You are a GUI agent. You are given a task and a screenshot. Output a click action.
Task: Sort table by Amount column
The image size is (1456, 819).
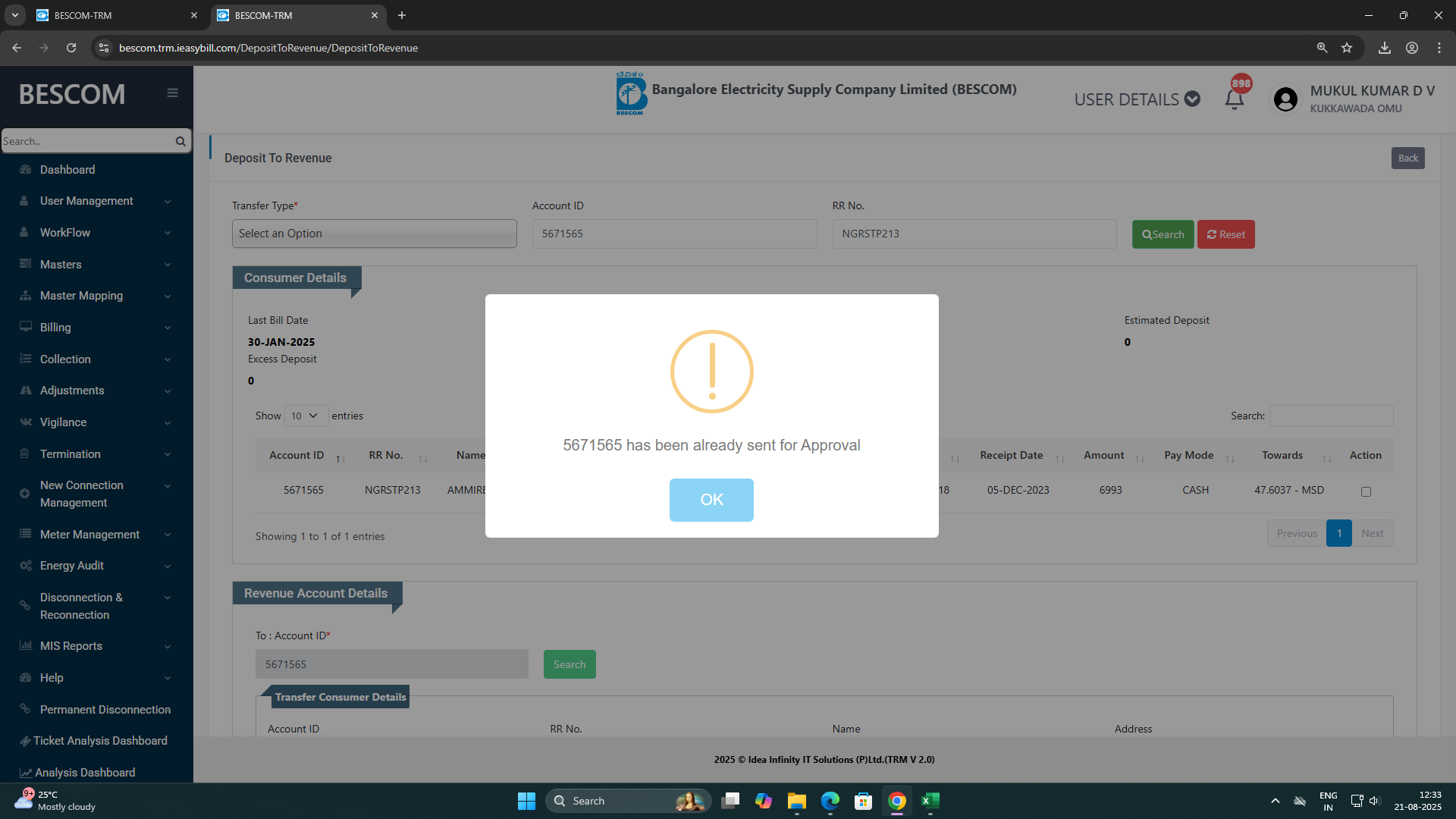(x=1104, y=455)
